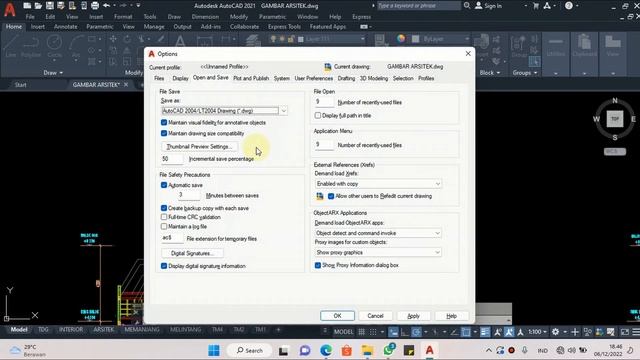Screen dimensions: 640x360
Task: Expand the Draw panel flyout
Action: pyautogui.click(x=53, y=73)
